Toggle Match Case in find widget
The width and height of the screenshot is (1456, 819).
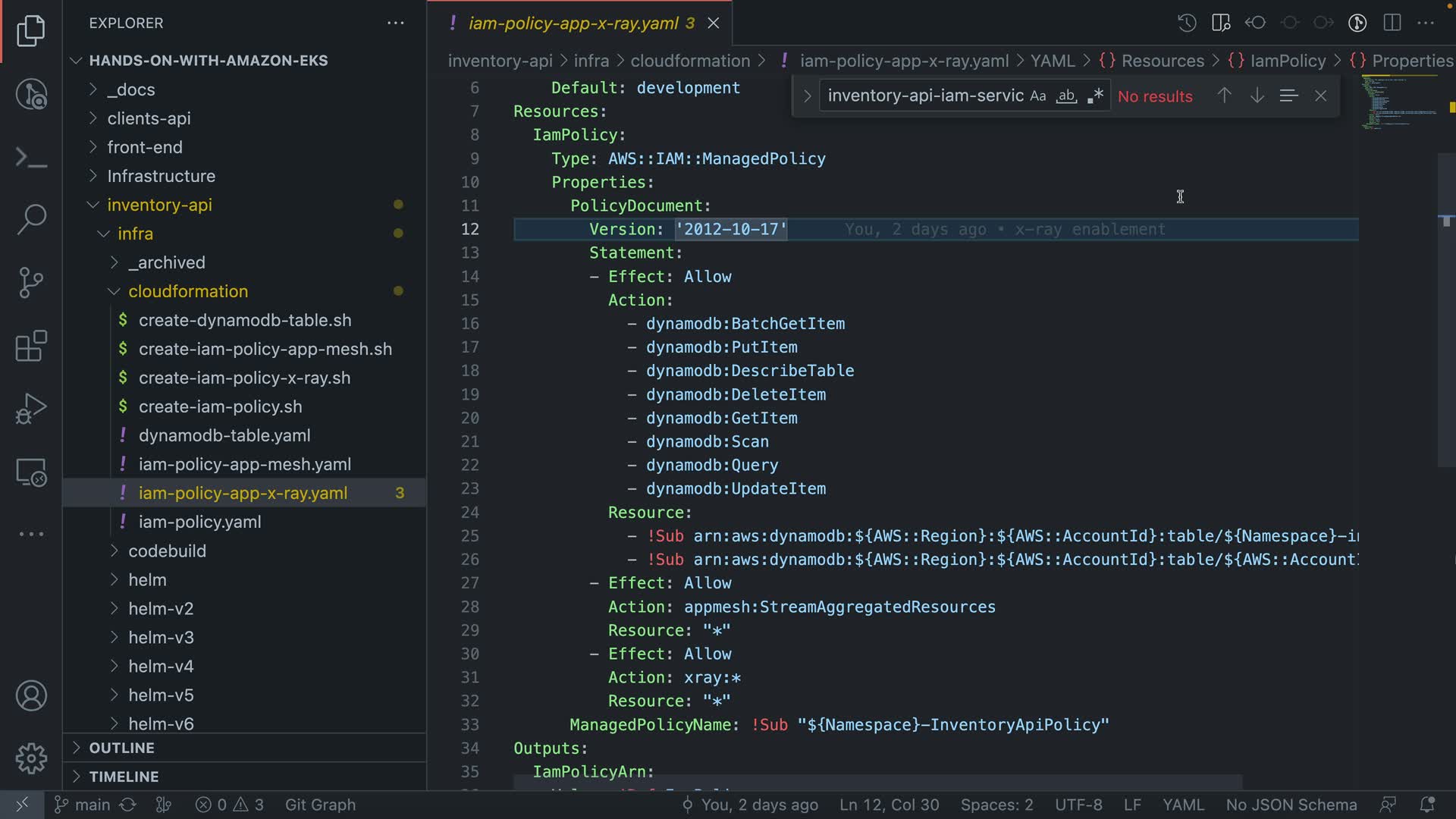pos(1037,96)
